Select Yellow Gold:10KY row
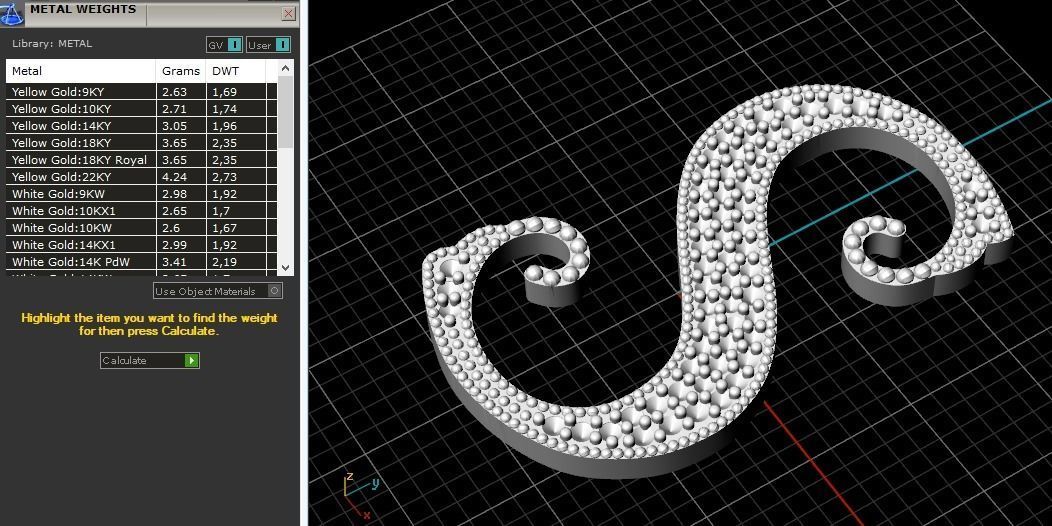Image resolution: width=1052 pixels, height=526 pixels. coord(142,109)
